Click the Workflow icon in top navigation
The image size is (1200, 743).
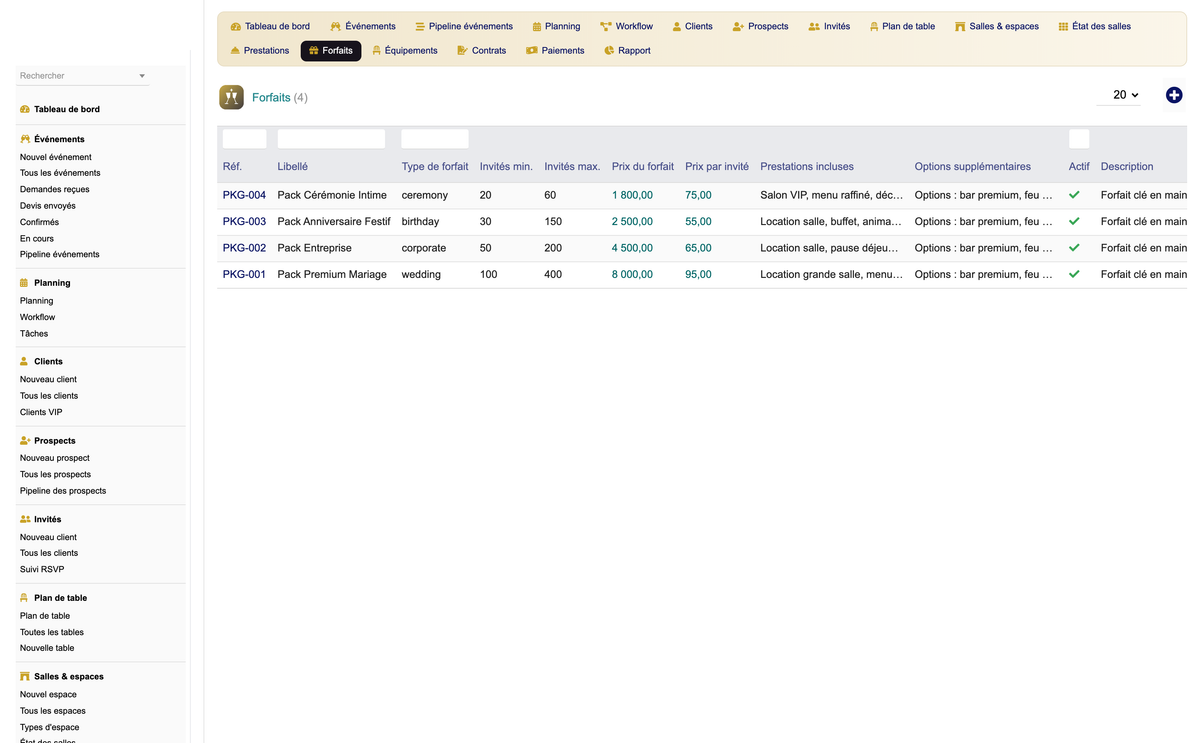[606, 26]
